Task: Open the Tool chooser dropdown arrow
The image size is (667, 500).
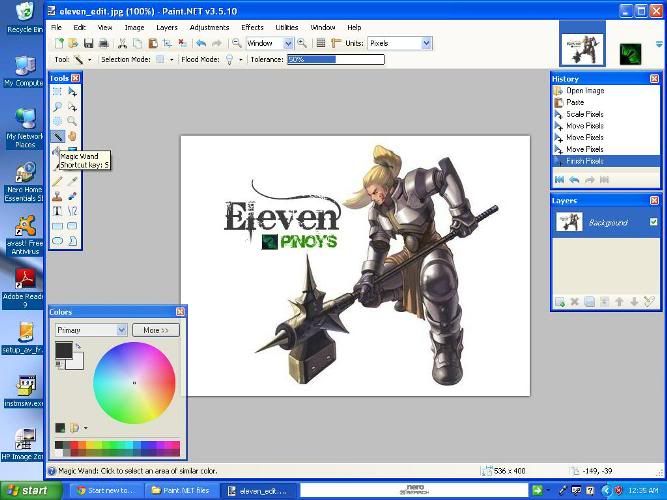Action: point(89,60)
